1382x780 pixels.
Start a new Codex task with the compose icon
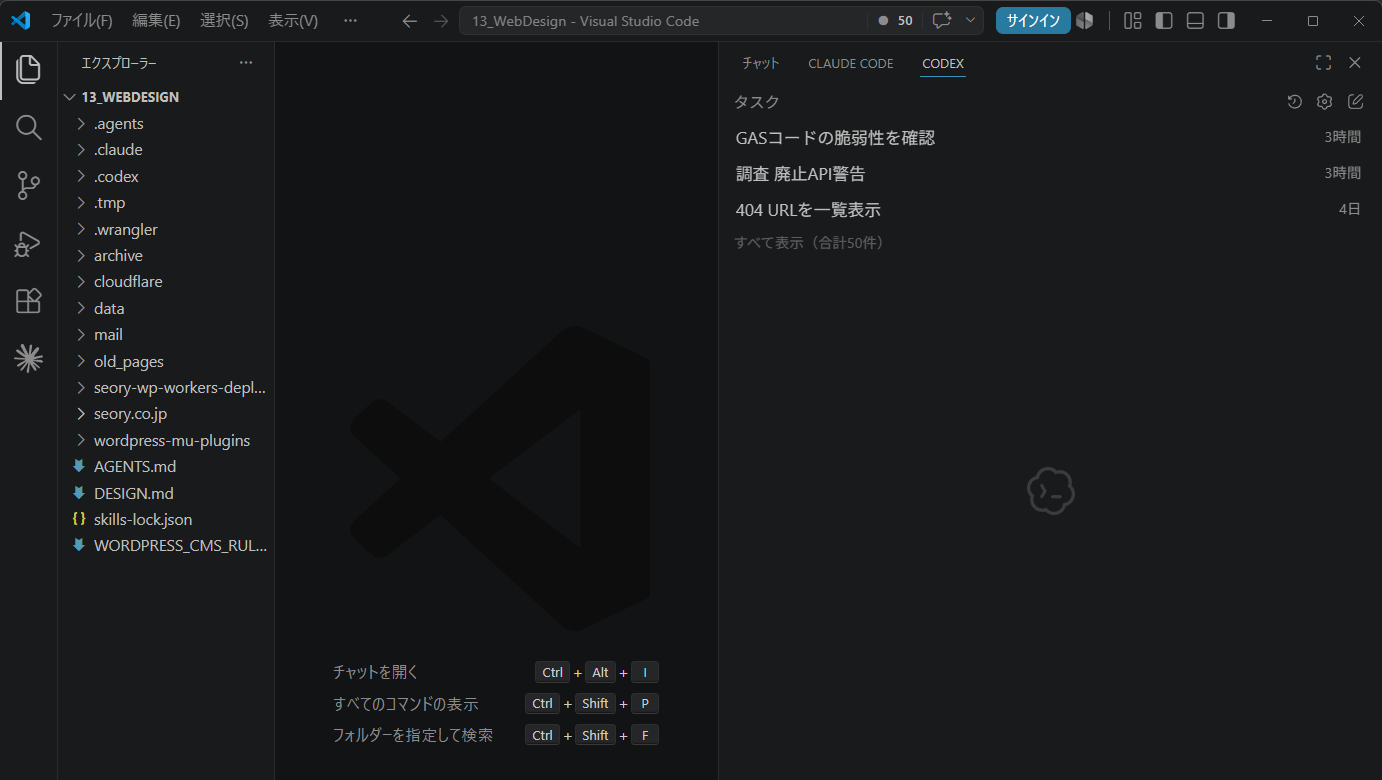(x=1356, y=101)
